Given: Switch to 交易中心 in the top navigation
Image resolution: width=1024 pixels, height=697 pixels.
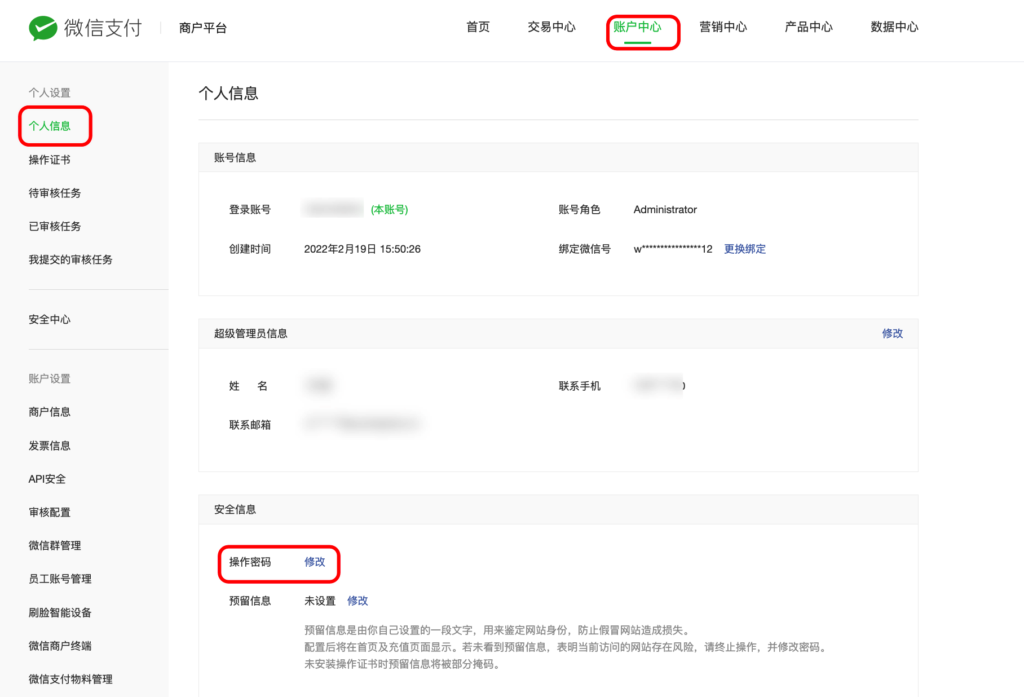Looking at the screenshot, I should [550, 28].
